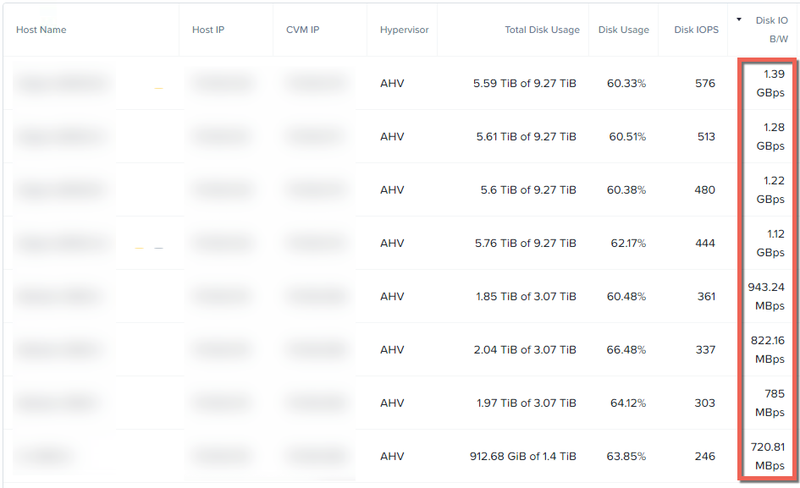
Task: Click the Host Name column header
Action: (x=41, y=30)
